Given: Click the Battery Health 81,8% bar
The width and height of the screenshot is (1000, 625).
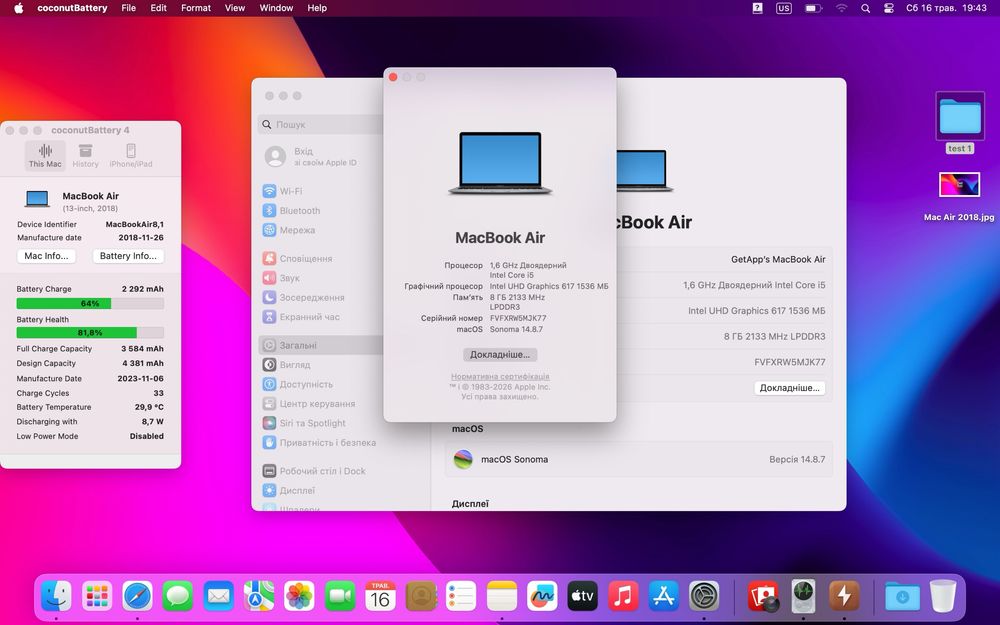Looking at the screenshot, I should (x=90, y=333).
